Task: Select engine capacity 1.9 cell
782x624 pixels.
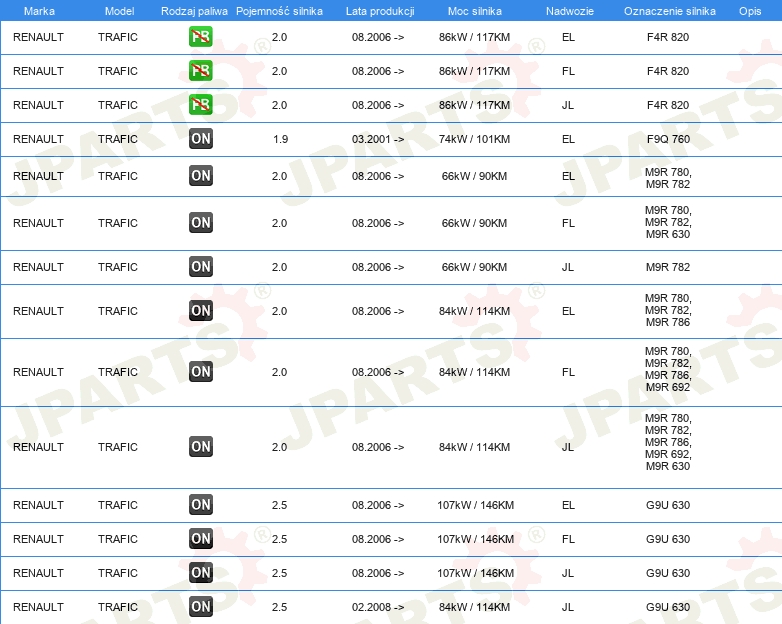Action: pos(280,139)
